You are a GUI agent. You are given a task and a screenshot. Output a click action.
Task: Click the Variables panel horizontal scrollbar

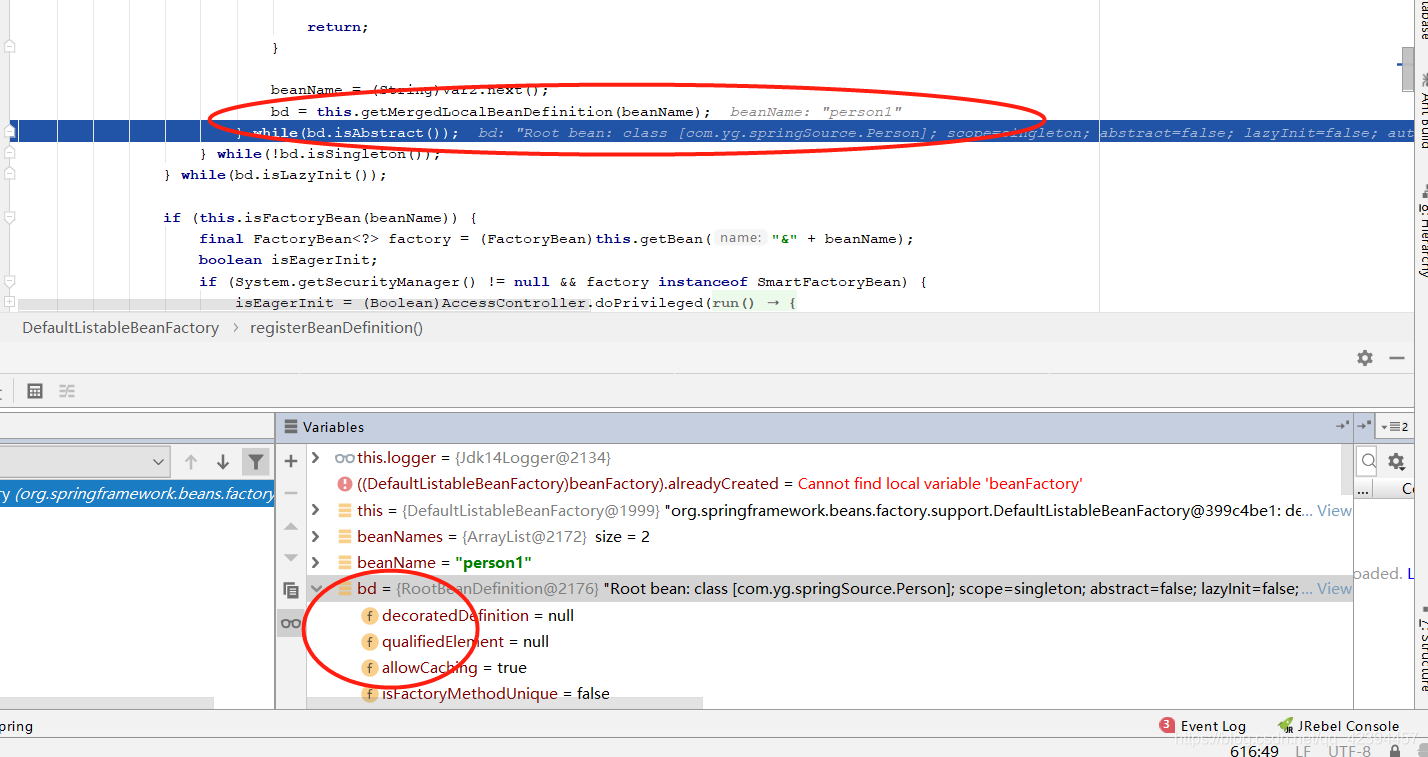tap(505, 703)
